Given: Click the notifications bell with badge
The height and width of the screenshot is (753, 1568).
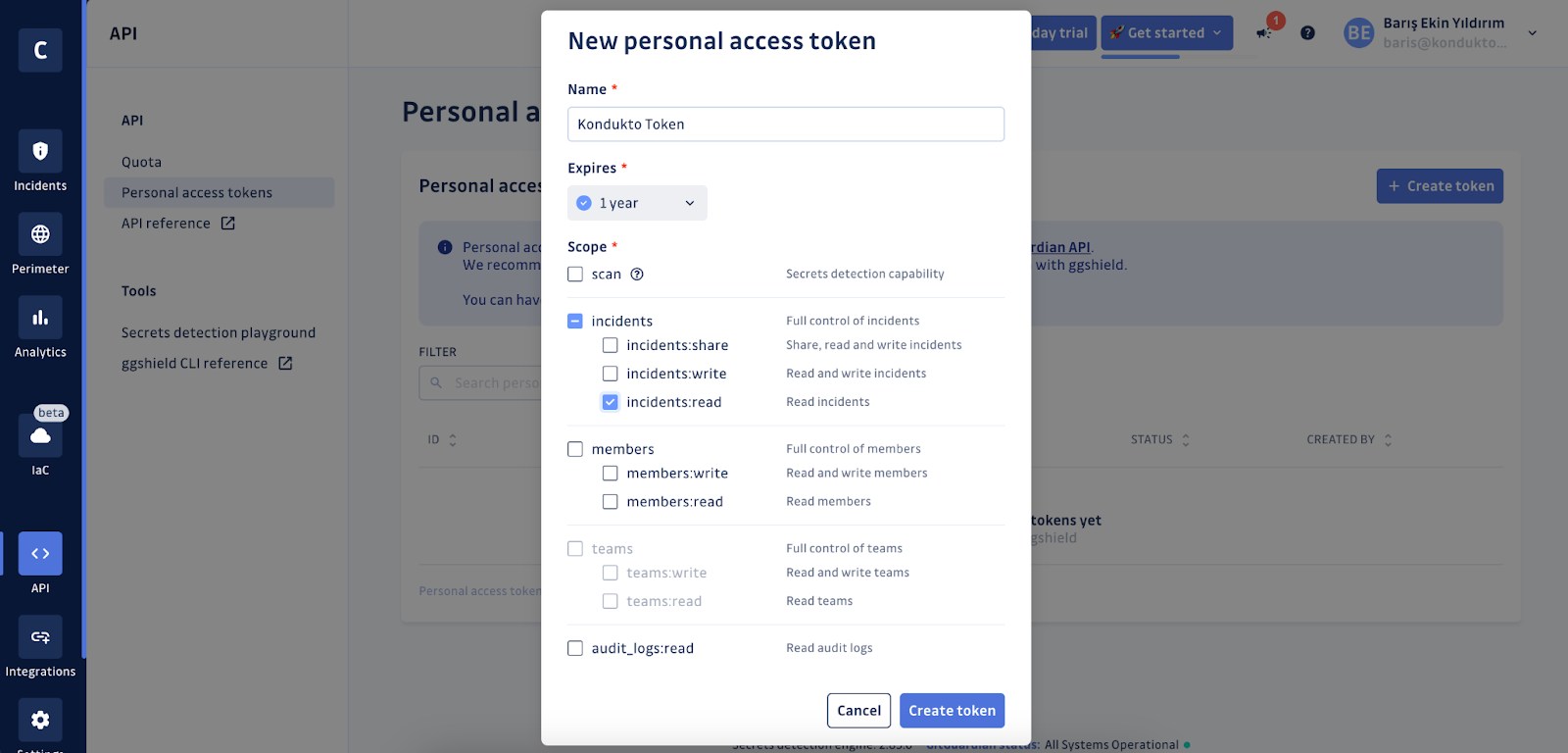Looking at the screenshot, I should point(1264,31).
